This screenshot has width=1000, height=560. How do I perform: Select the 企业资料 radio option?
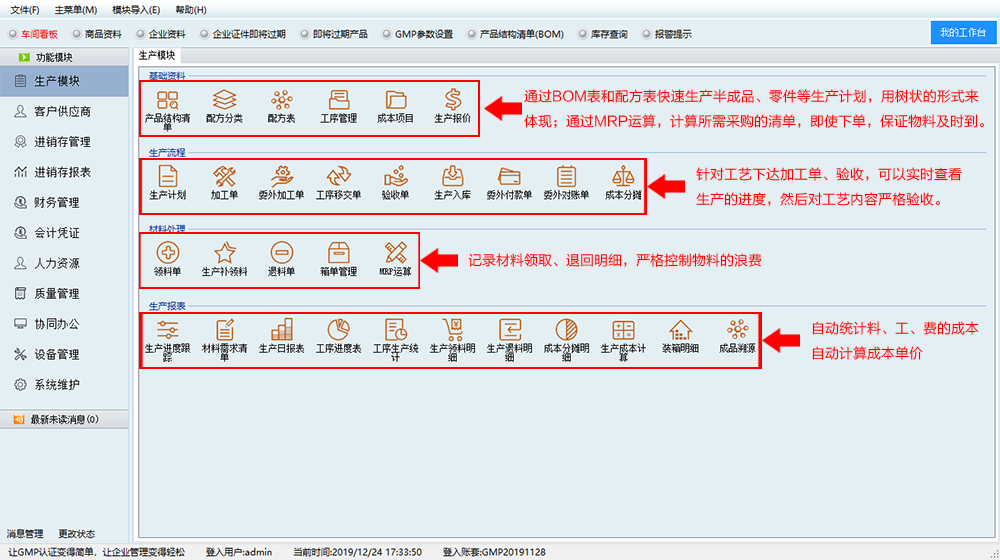(x=140, y=34)
